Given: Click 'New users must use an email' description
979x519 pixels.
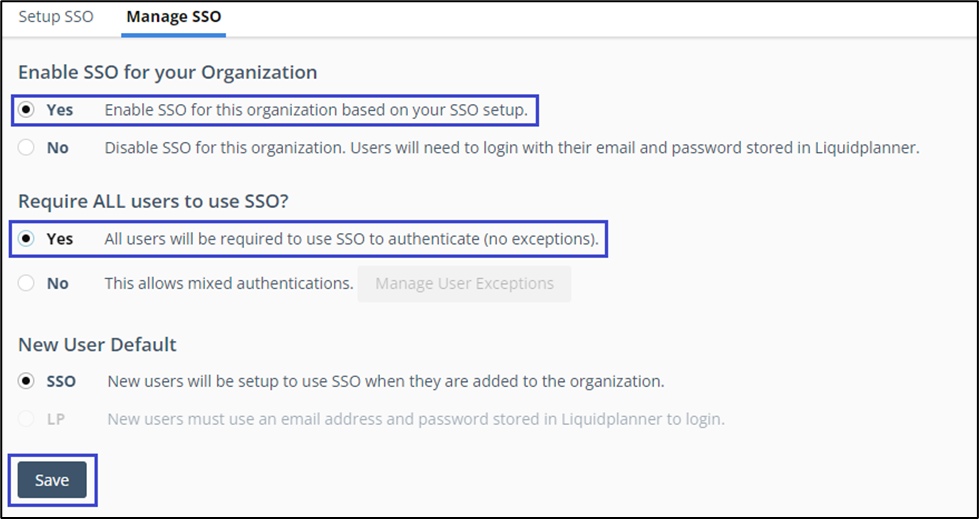Looking at the screenshot, I should pos(415,419).
